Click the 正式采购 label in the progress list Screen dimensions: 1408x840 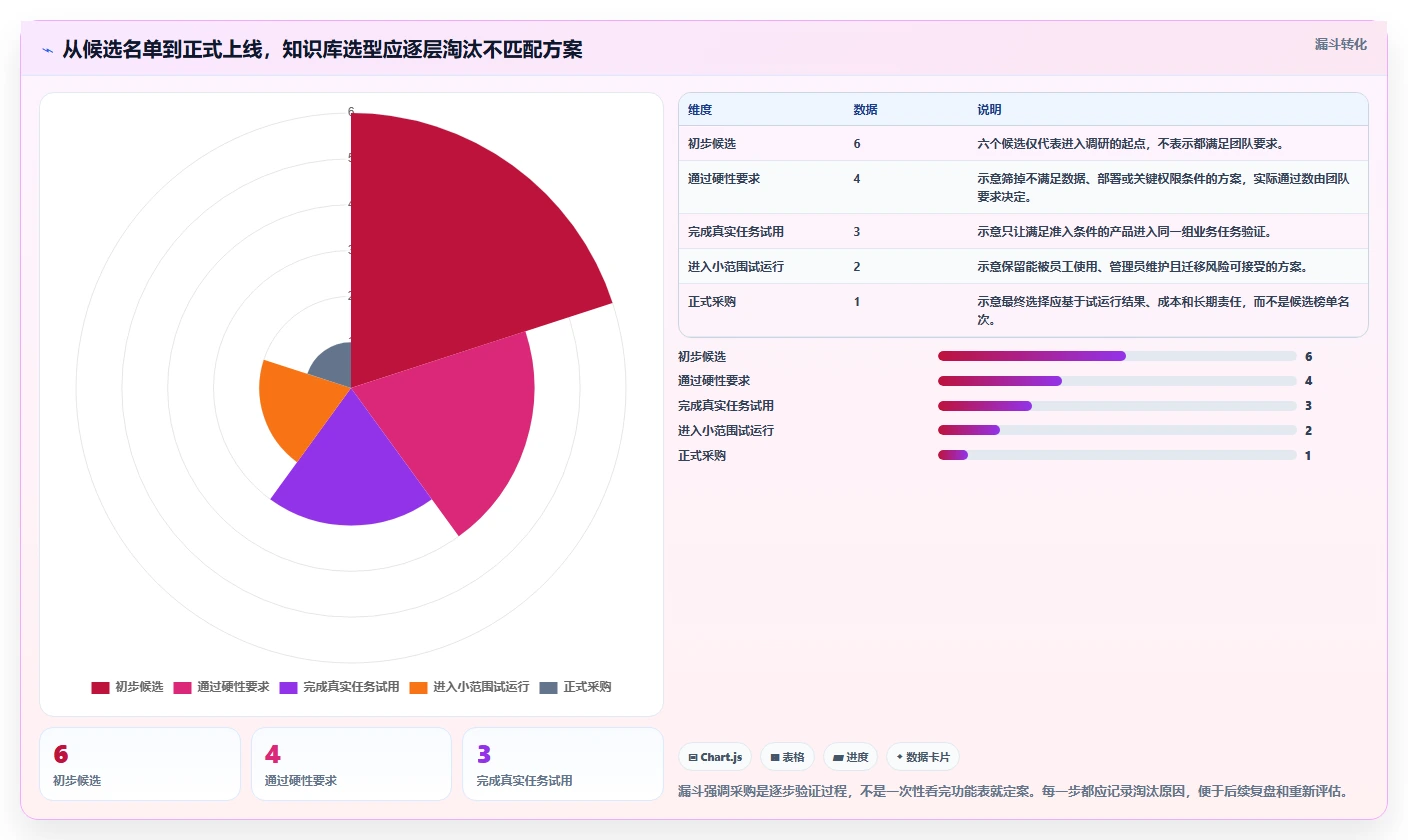702,456
